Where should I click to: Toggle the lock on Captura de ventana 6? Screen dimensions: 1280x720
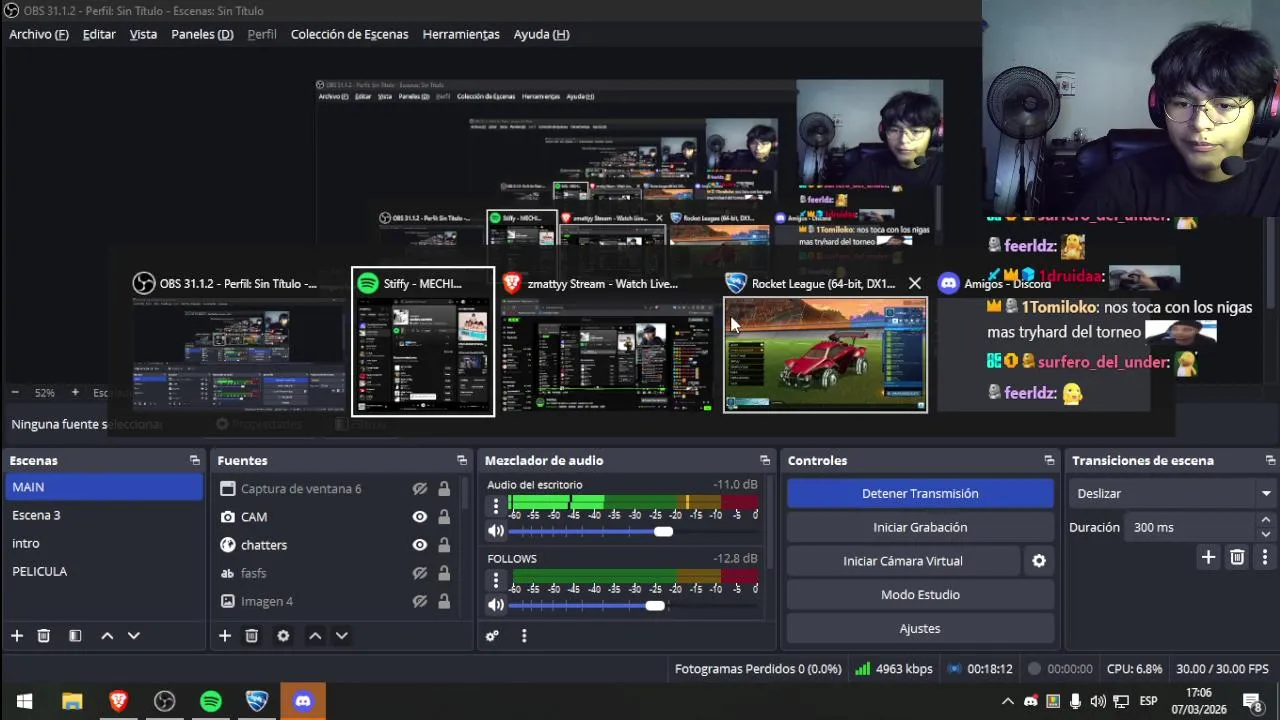pyautogui.click(x=444, y=489)
